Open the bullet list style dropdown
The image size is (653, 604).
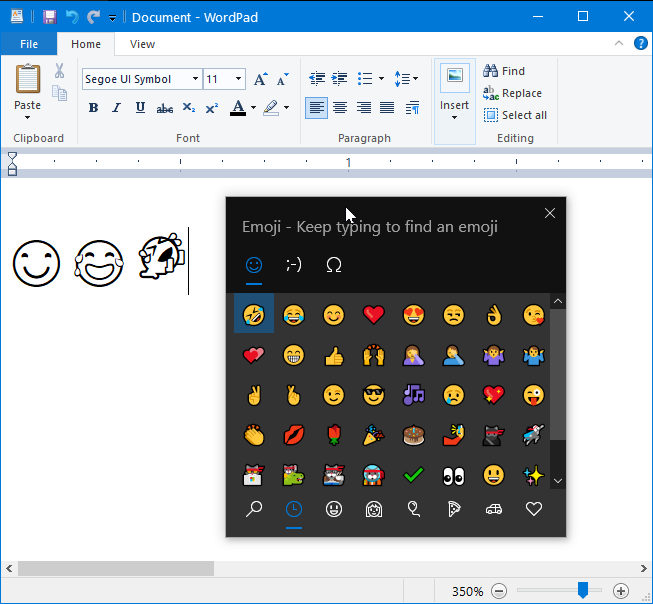tap(381, 78)
